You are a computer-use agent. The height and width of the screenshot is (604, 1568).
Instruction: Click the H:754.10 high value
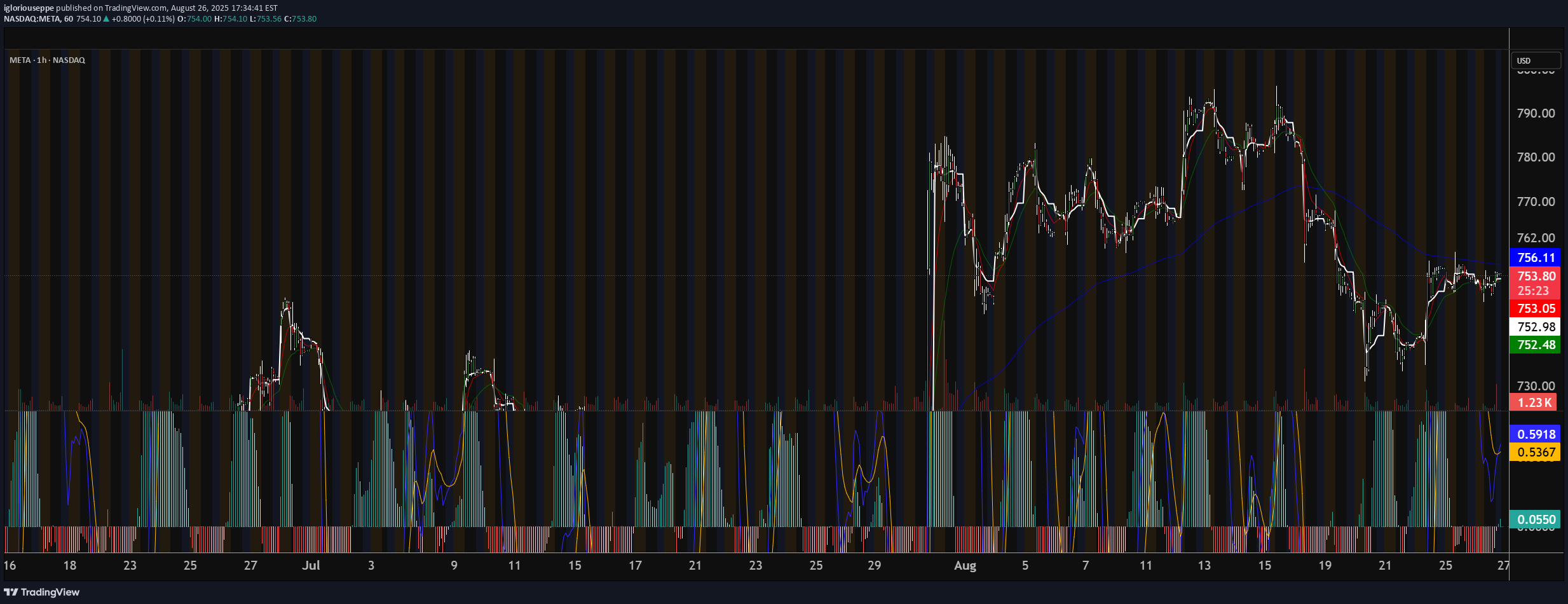tap(230, 19)
